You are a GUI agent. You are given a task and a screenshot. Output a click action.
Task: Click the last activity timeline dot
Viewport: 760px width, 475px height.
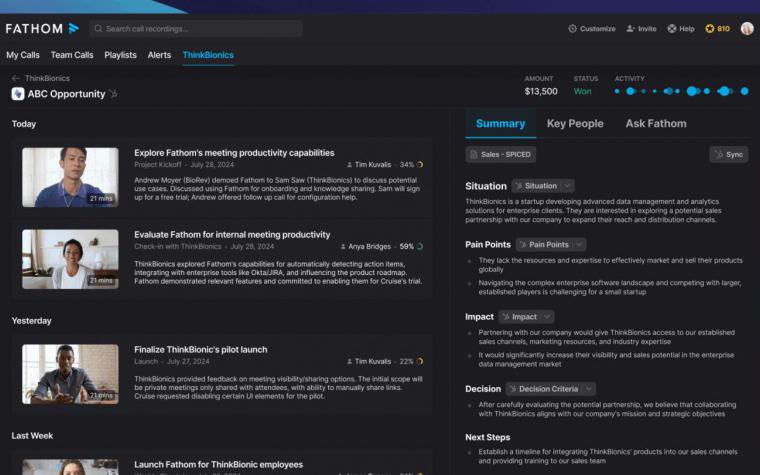pos(744,91)
